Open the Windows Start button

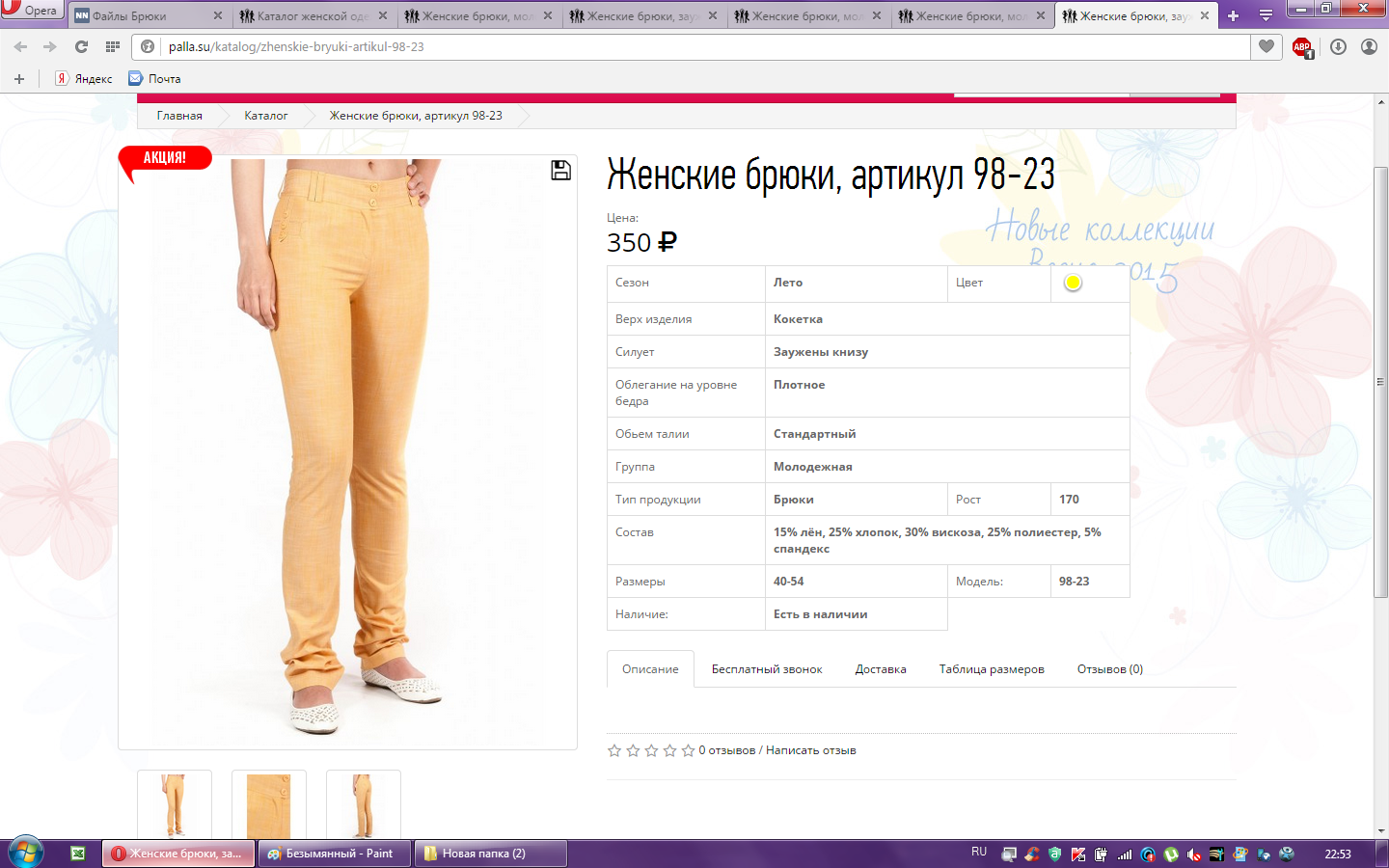[26, 853]
